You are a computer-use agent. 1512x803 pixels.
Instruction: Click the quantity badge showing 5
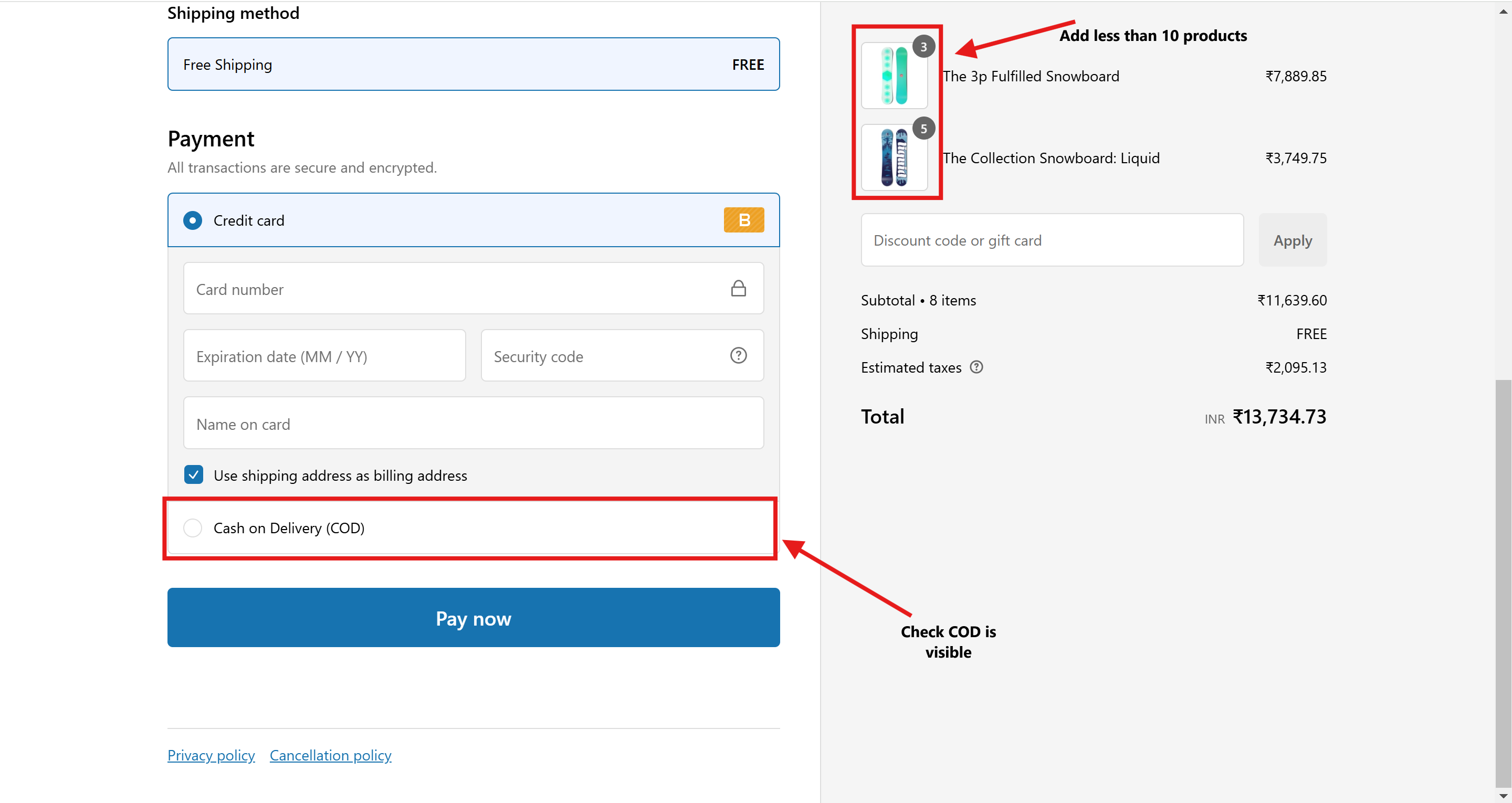pyautogui.click(x=923, y=129)
